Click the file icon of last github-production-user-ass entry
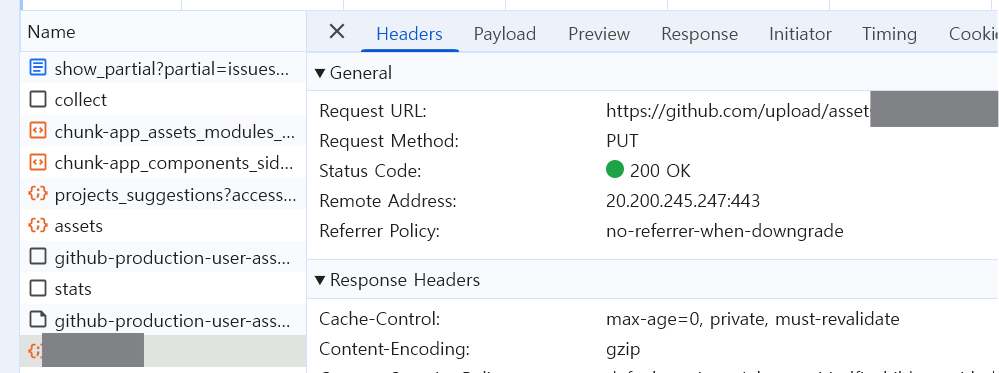This screenshot has width=999, height=373. (38, 320)
